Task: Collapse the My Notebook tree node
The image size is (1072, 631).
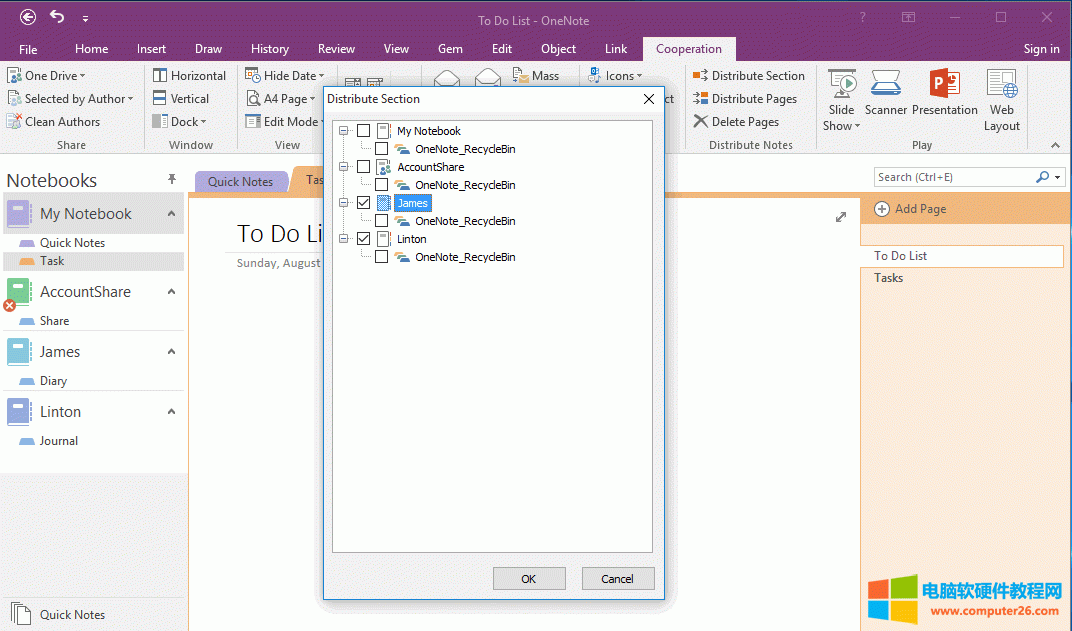Action: point(345,131)
